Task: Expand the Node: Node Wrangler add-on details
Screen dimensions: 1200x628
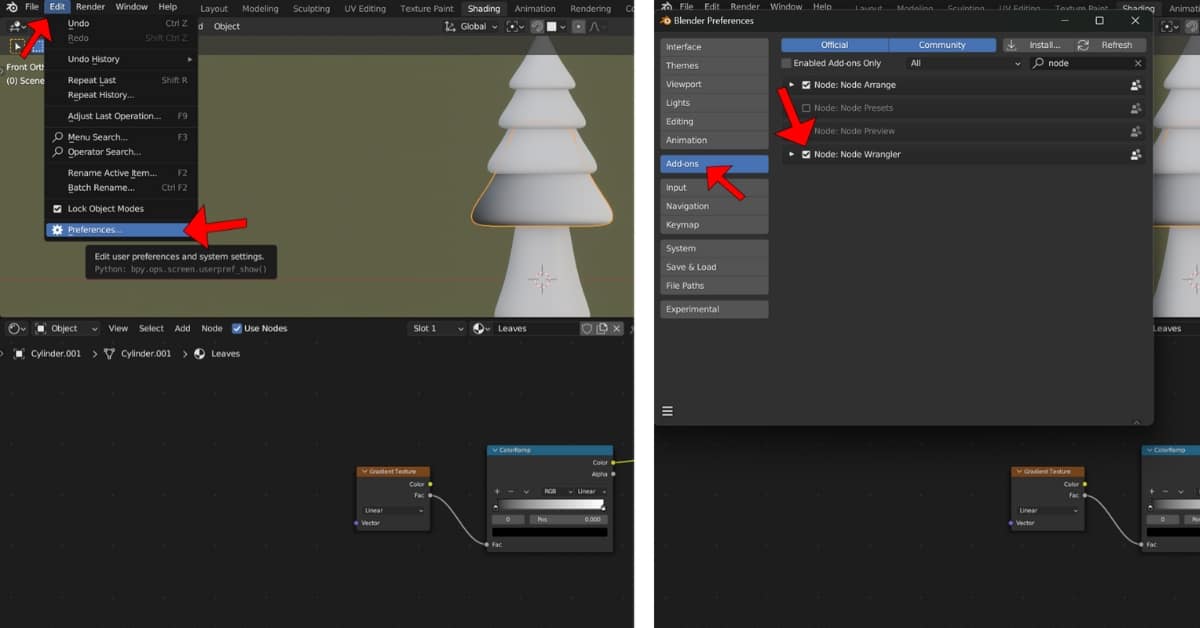Action: (x=792, y=154)
